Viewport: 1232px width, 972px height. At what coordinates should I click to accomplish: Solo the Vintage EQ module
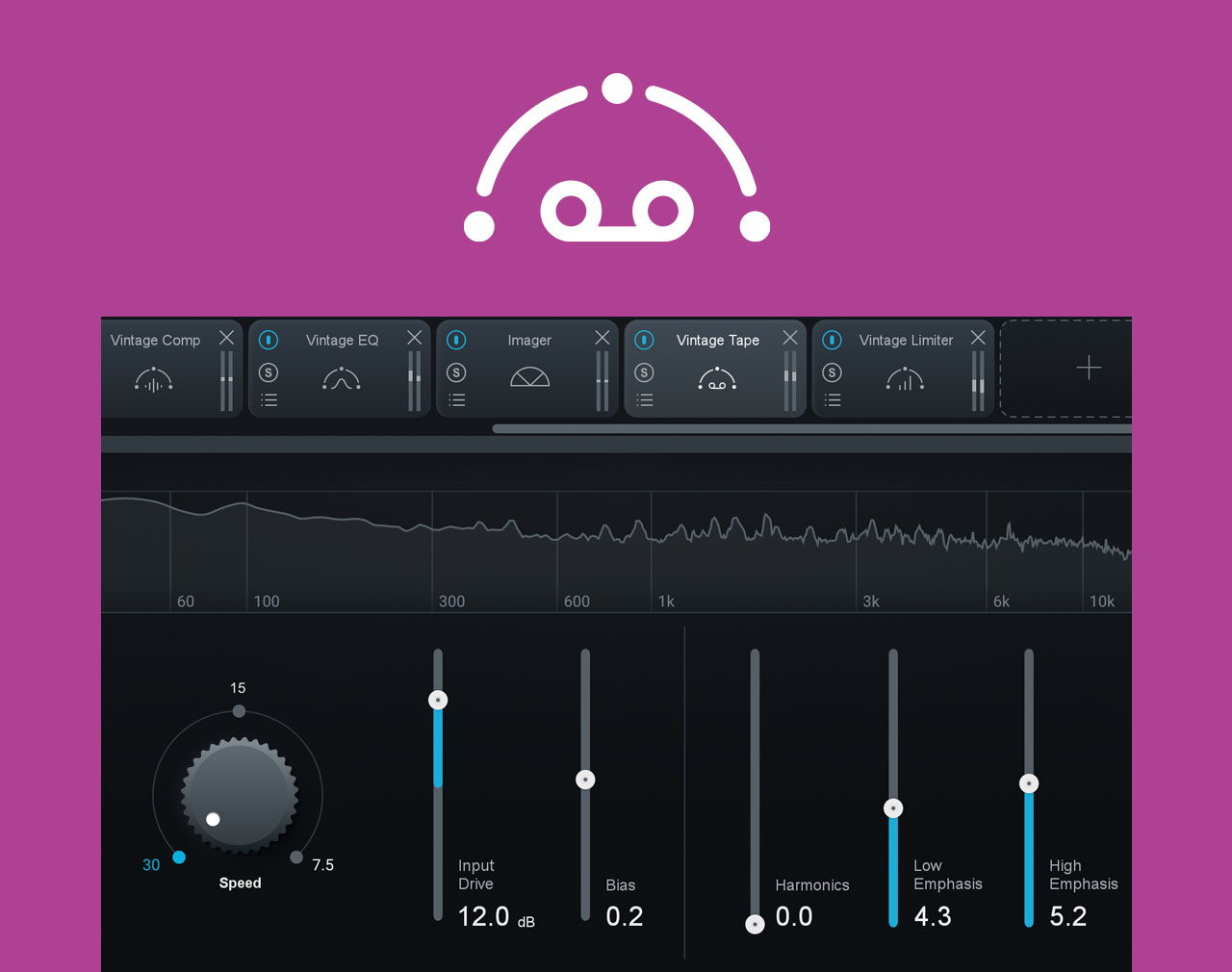(x=269, y=372)
